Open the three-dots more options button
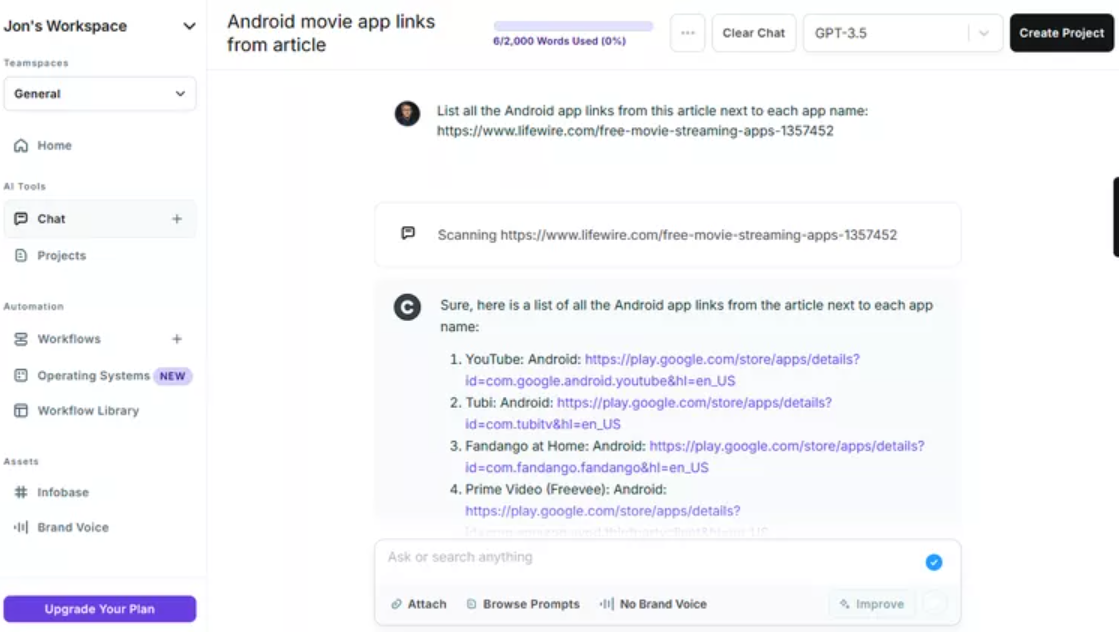The width and height of the screenshot is (1119, 632). [x=687, y=33]
